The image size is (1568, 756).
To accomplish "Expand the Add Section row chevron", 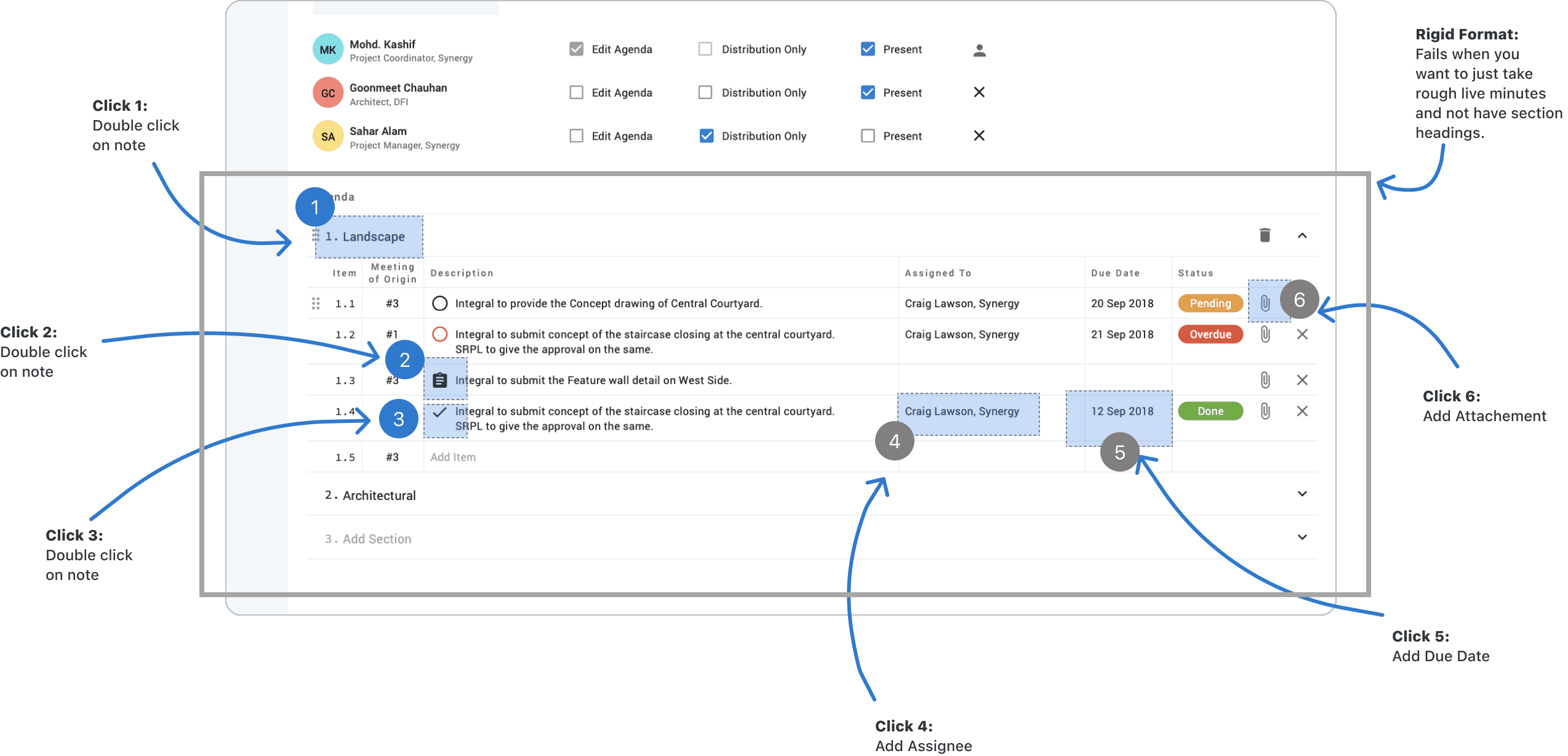I will (x=1302, y=537).
